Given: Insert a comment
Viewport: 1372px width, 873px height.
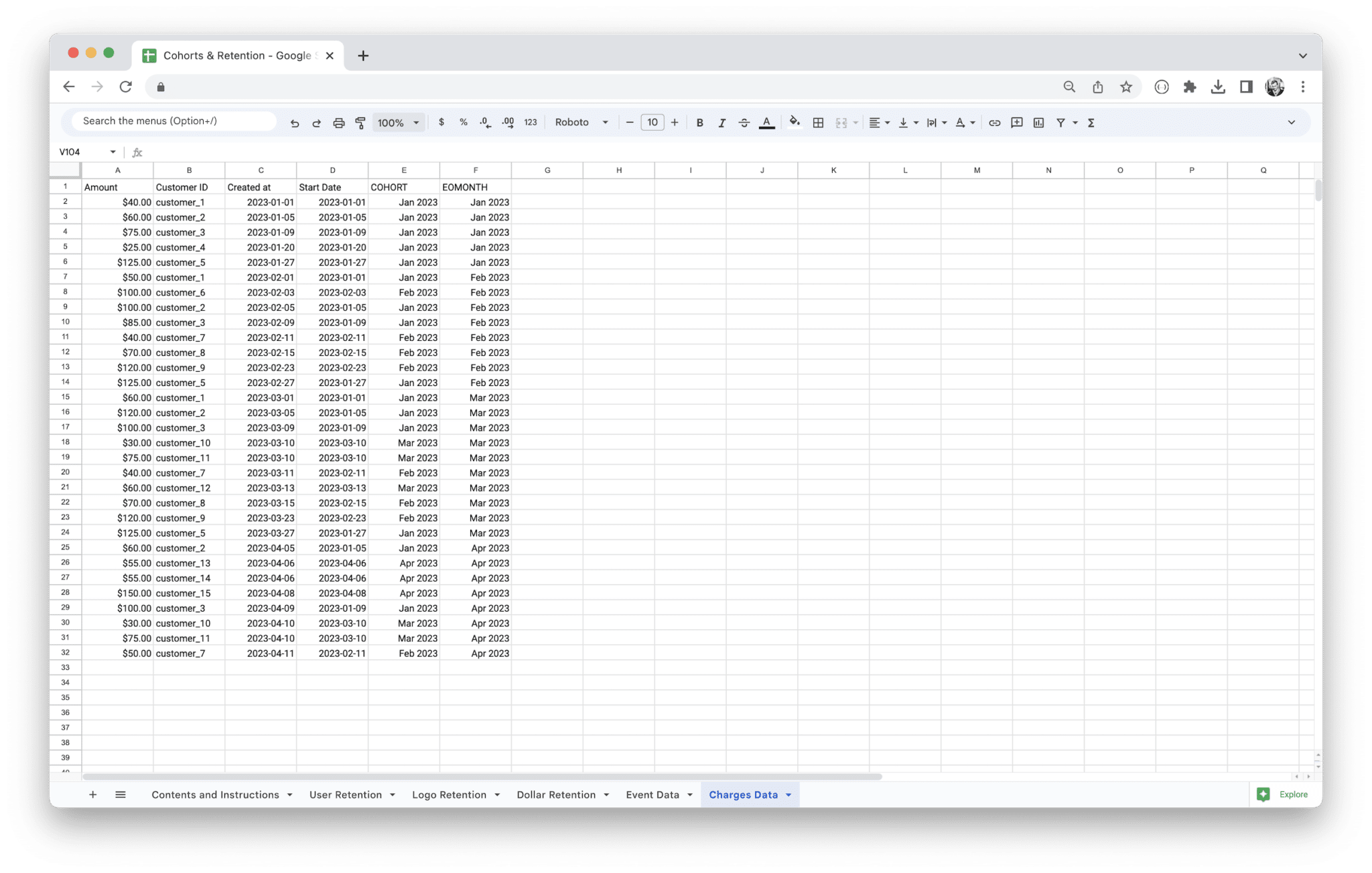Looking at the screenshot, I should click(1016, 122).
